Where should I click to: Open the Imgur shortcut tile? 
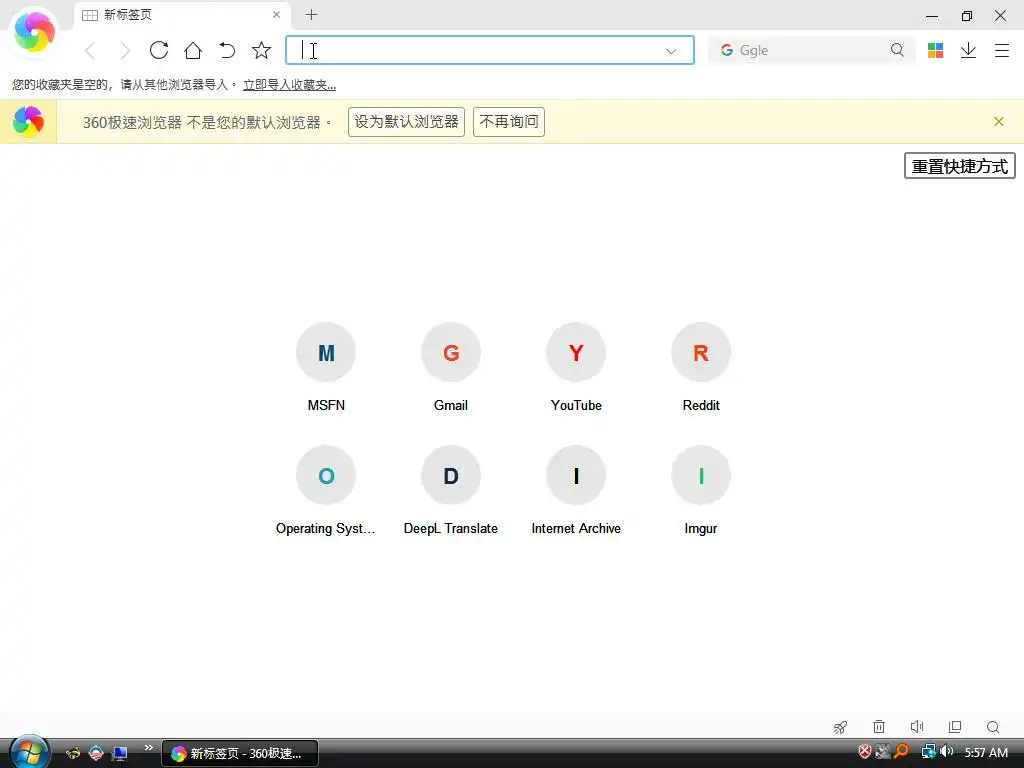(x=701, y=490)
